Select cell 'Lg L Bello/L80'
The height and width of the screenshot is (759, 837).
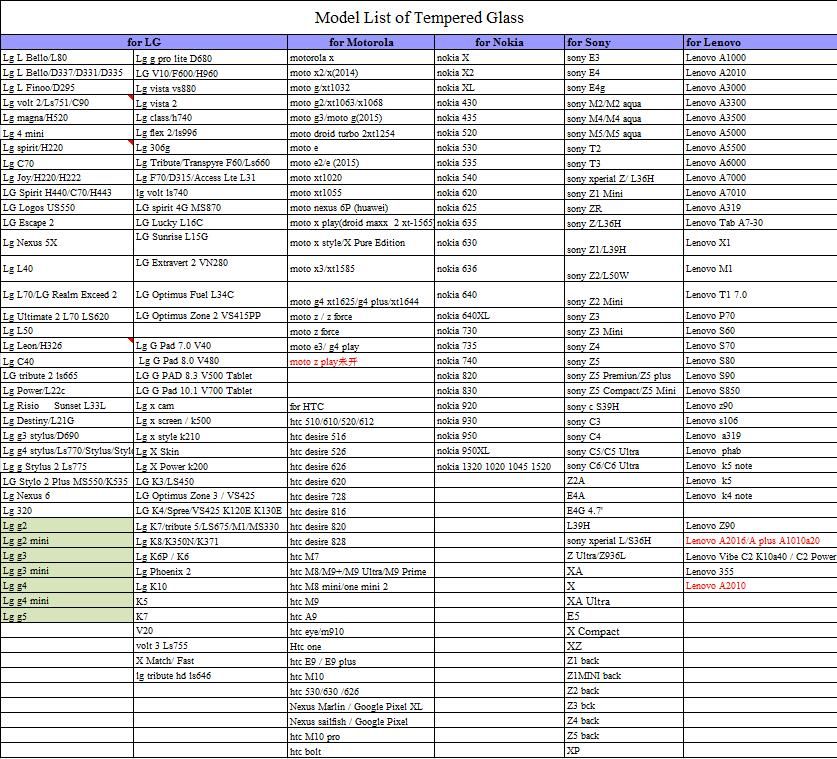point(67,58)
